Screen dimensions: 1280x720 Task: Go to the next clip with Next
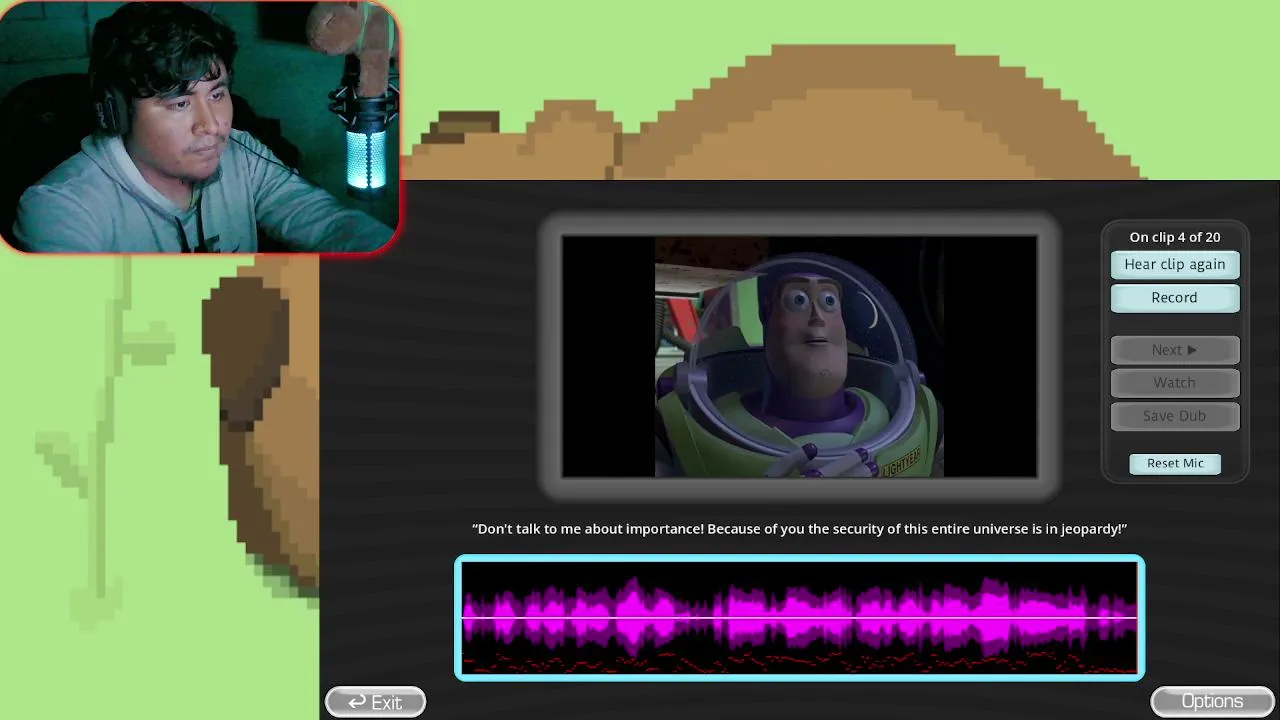point(1175,350)
